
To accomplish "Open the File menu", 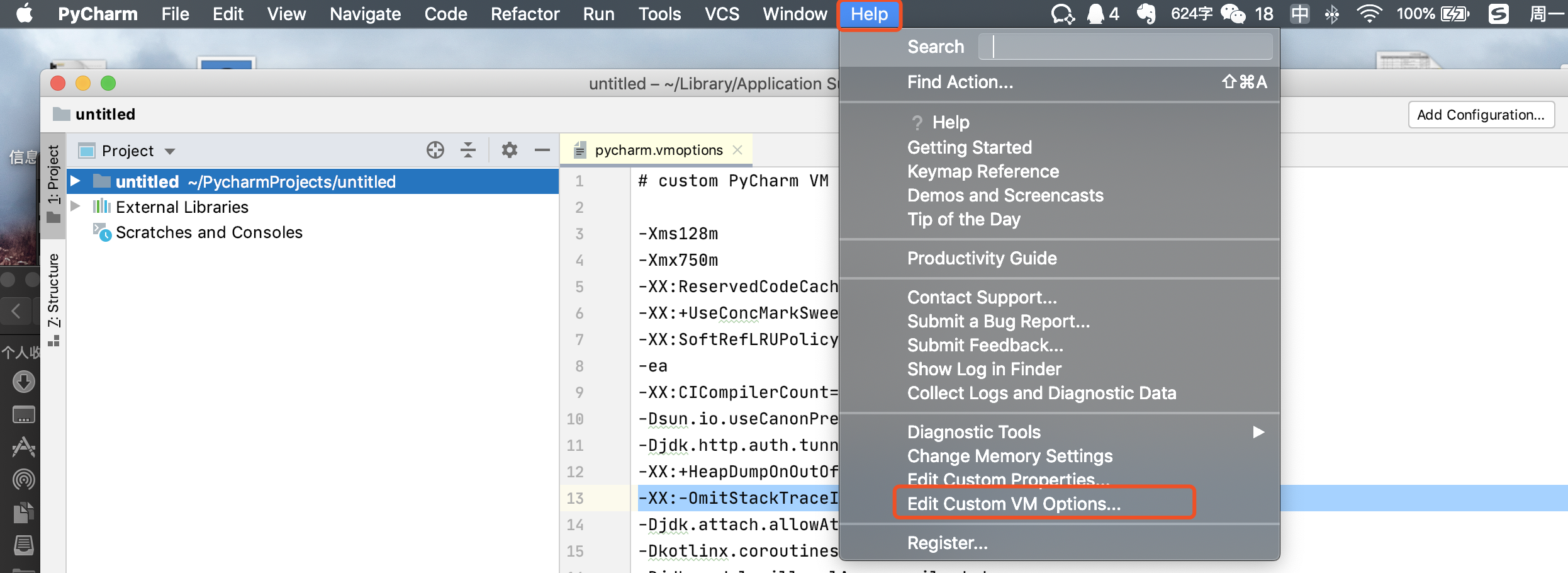I will (x=175, y=14).
